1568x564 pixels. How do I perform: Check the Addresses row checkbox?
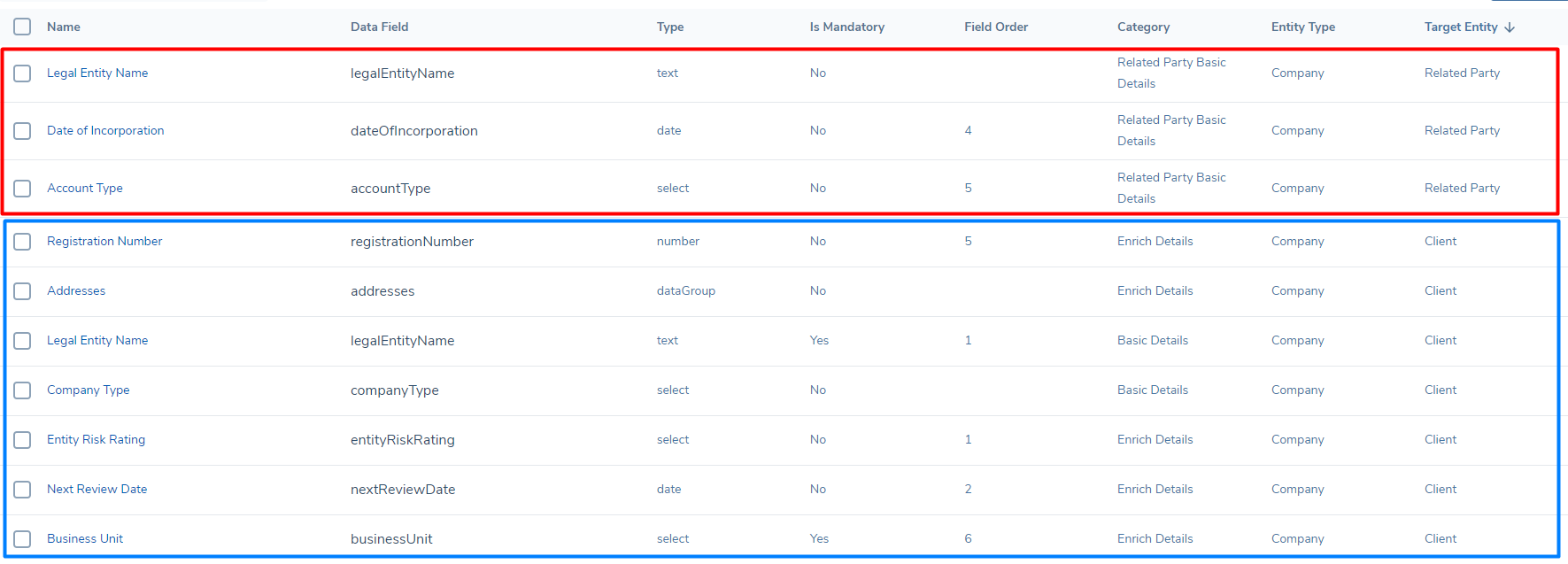pyautogui.click(x=22, y=291)
